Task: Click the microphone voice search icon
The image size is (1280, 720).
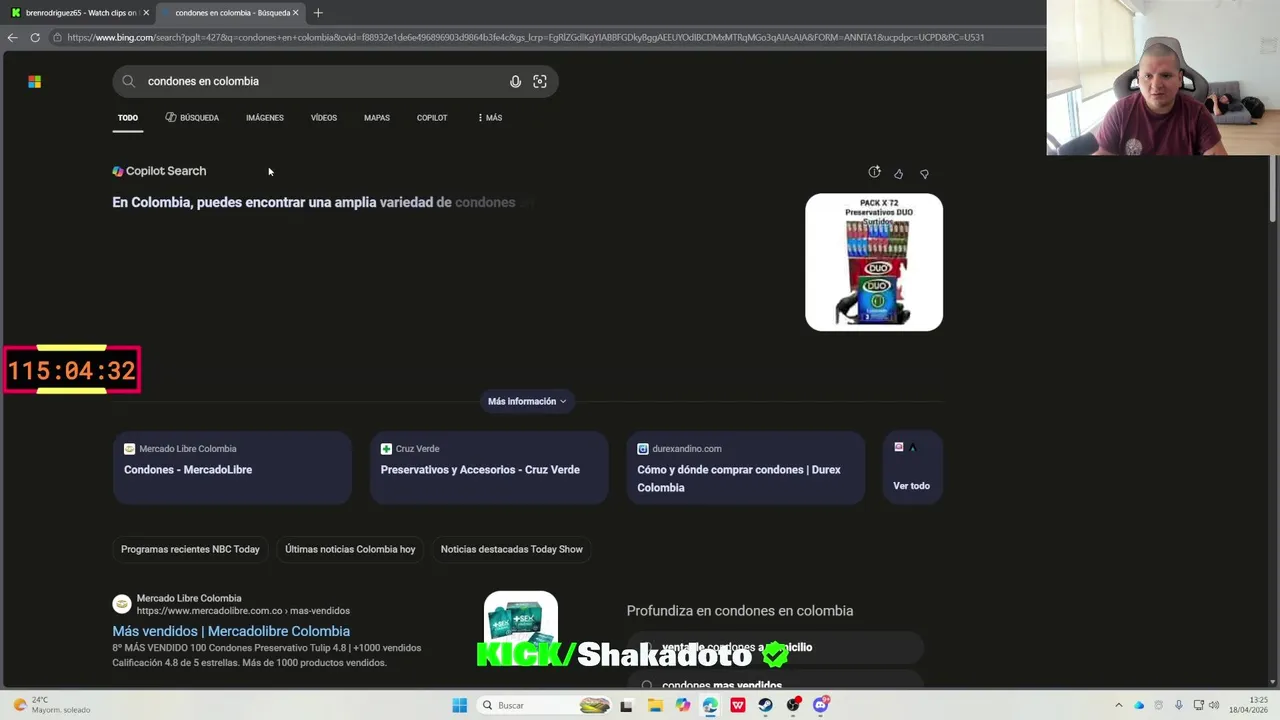Action: (x=515, y=81)
